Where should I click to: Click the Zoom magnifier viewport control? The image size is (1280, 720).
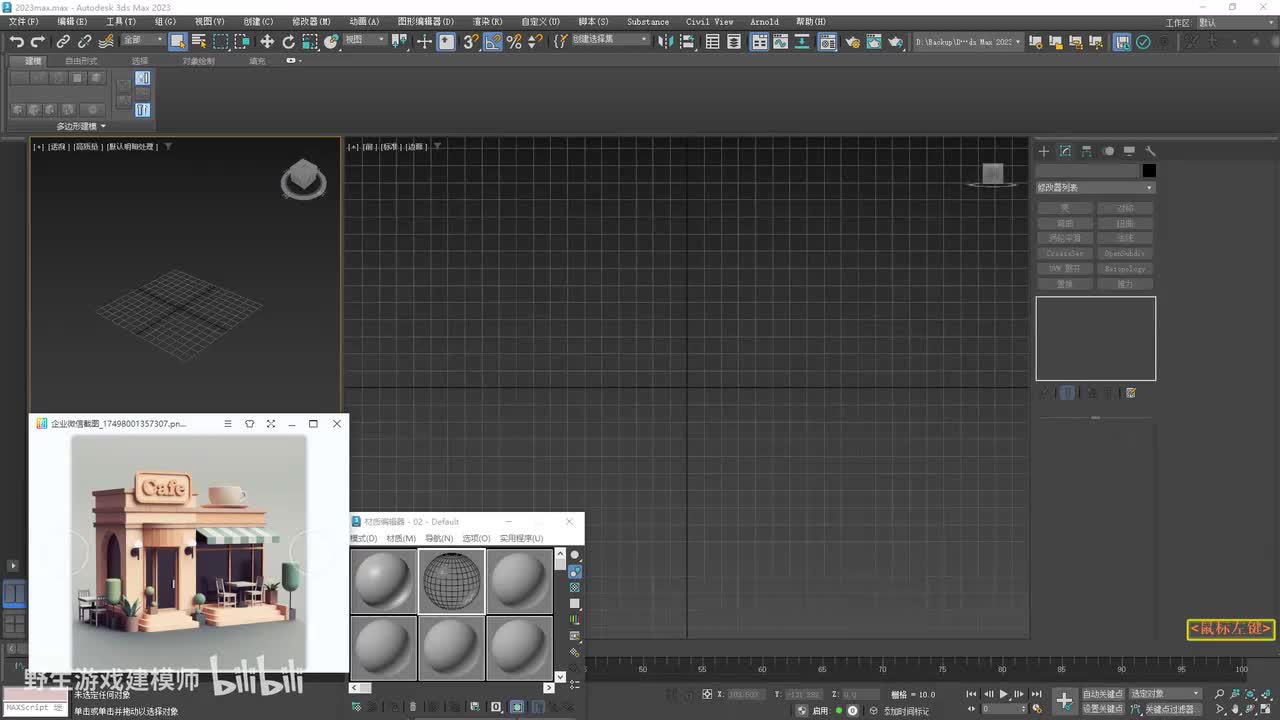pyautogui.click(x=1220, y=694)
